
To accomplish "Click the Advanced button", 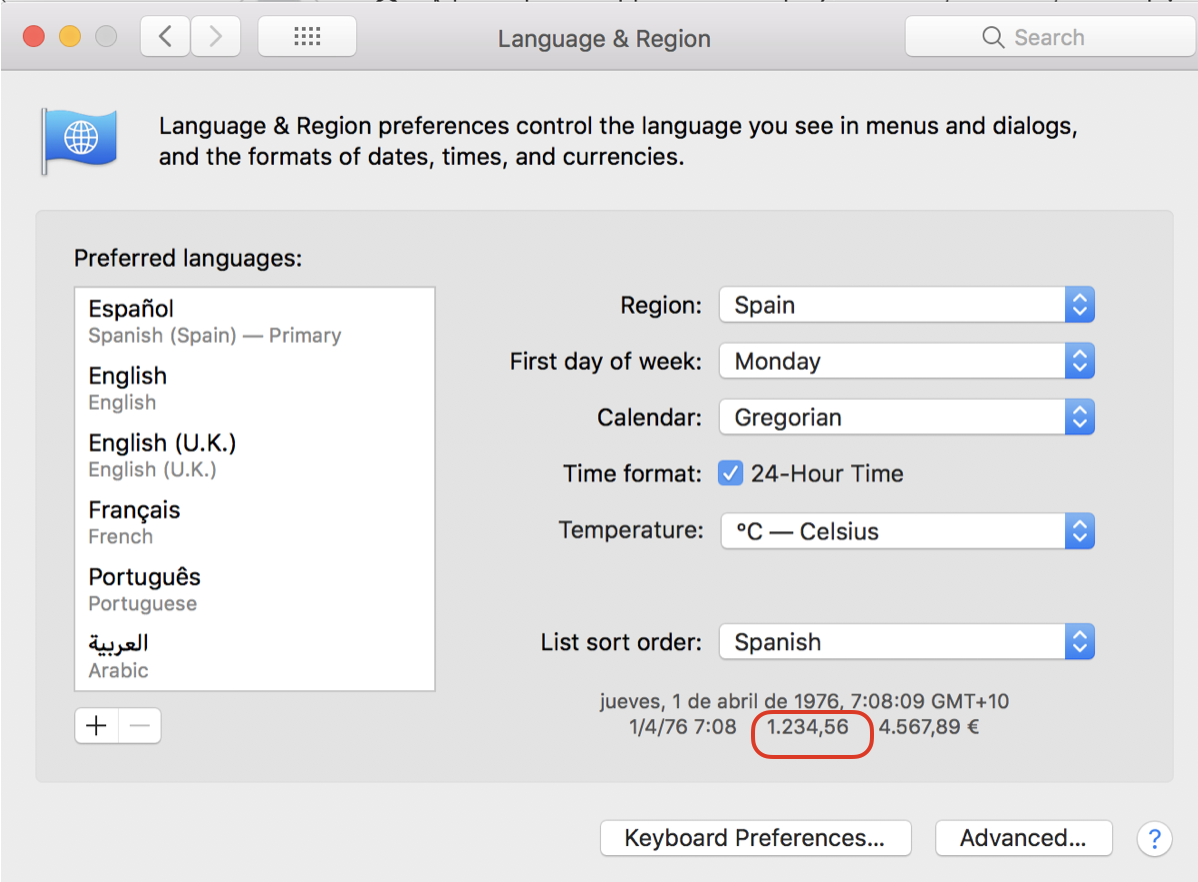I will [x=1023, y=838].
